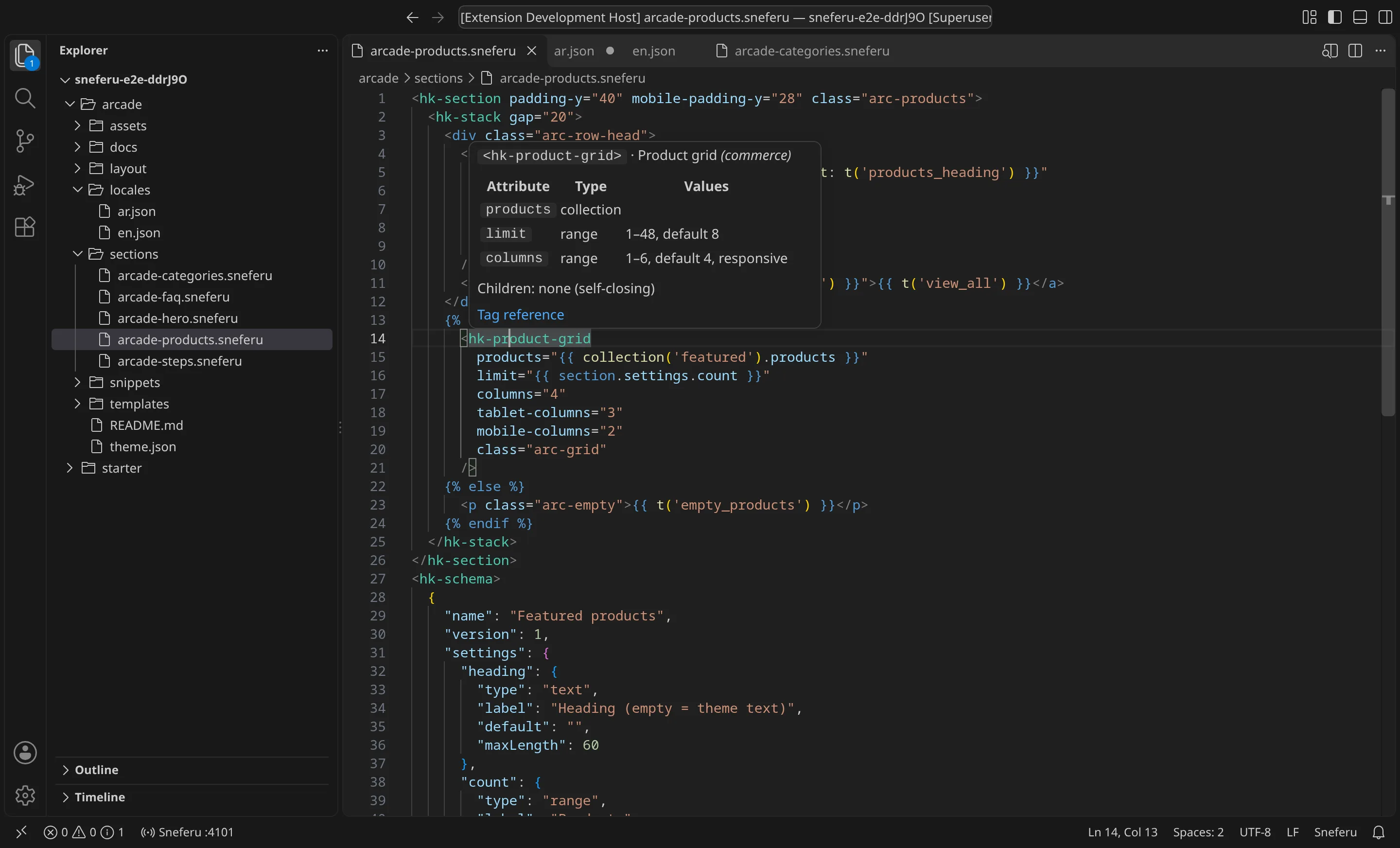Close the arcade-products.sneferu tab
The image size is (1400, 848).
tap(532, 51)
